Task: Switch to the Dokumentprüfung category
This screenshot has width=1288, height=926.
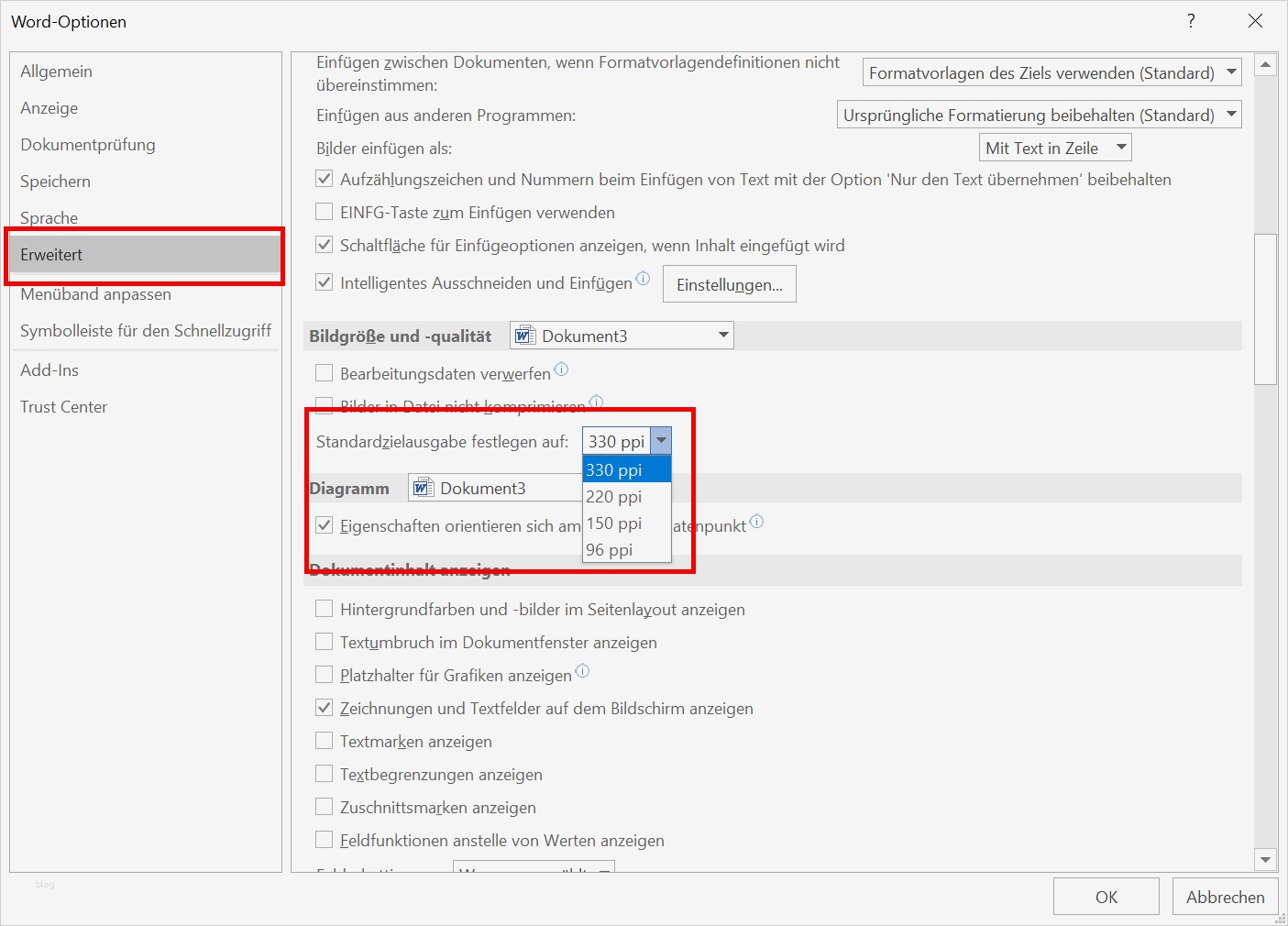Action: tap(146, 145)
